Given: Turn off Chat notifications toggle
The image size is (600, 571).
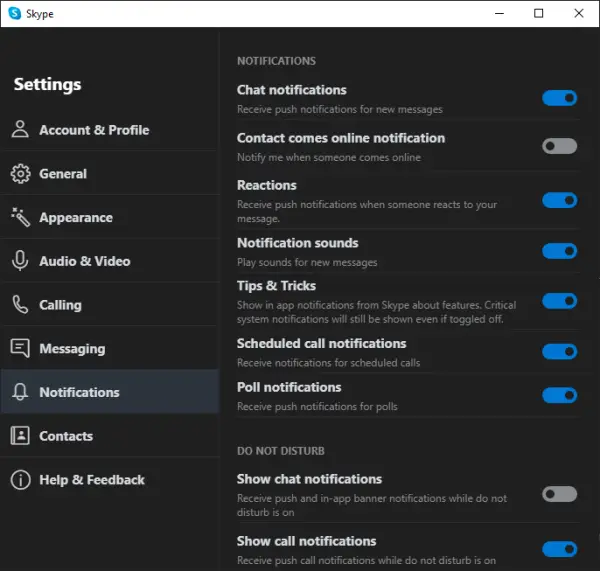Looking at the screenshot, I should click(559, 98).
